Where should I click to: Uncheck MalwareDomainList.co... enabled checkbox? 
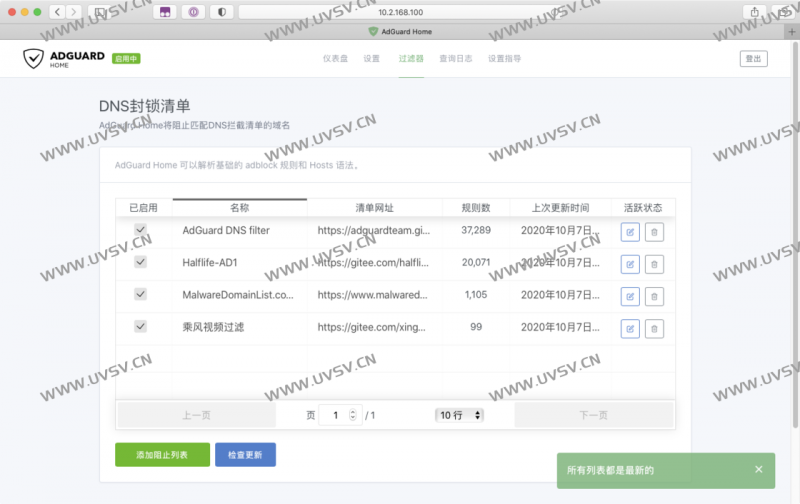tap(140, 294)
